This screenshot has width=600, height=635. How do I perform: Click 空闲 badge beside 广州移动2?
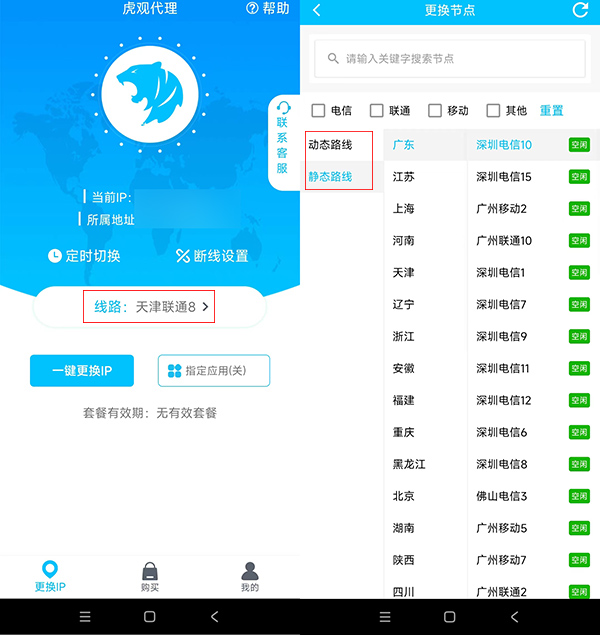point(579,209)
